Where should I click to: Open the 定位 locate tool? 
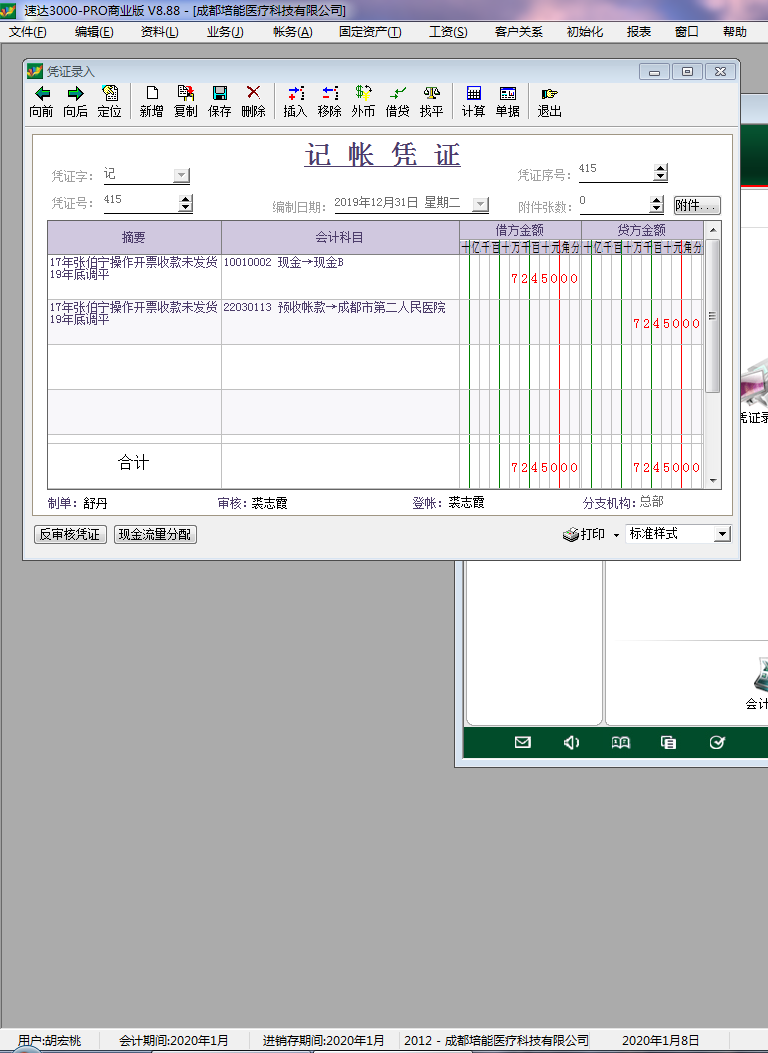pos(109,101)
